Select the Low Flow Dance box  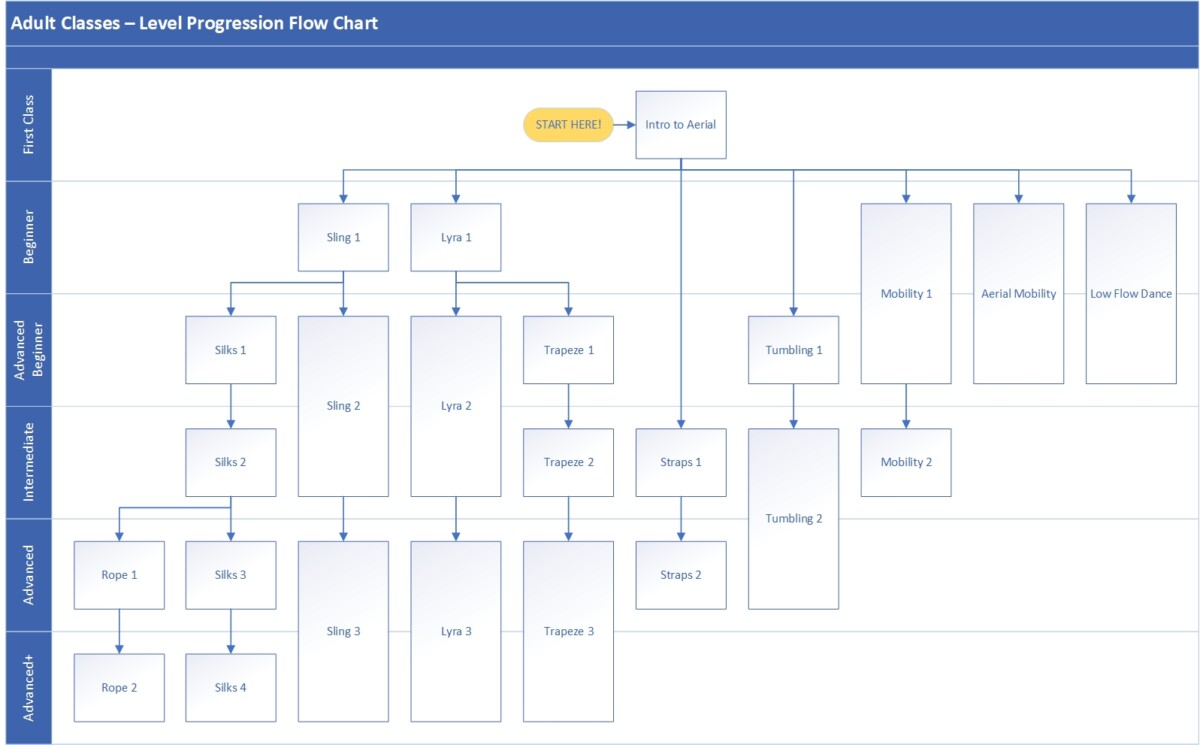coord(1131,294)
